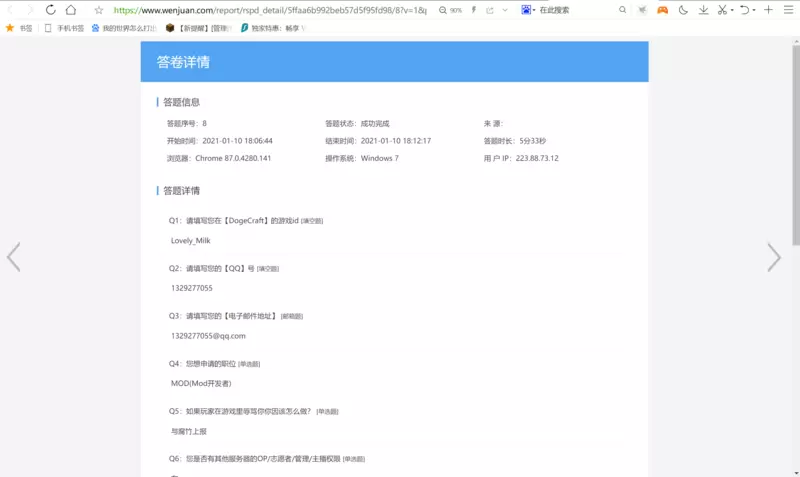This screenshot has height=477, width=800.
Task: Click the end time 2021-01-10 18:12:17
Action: [x=396, y=141]
